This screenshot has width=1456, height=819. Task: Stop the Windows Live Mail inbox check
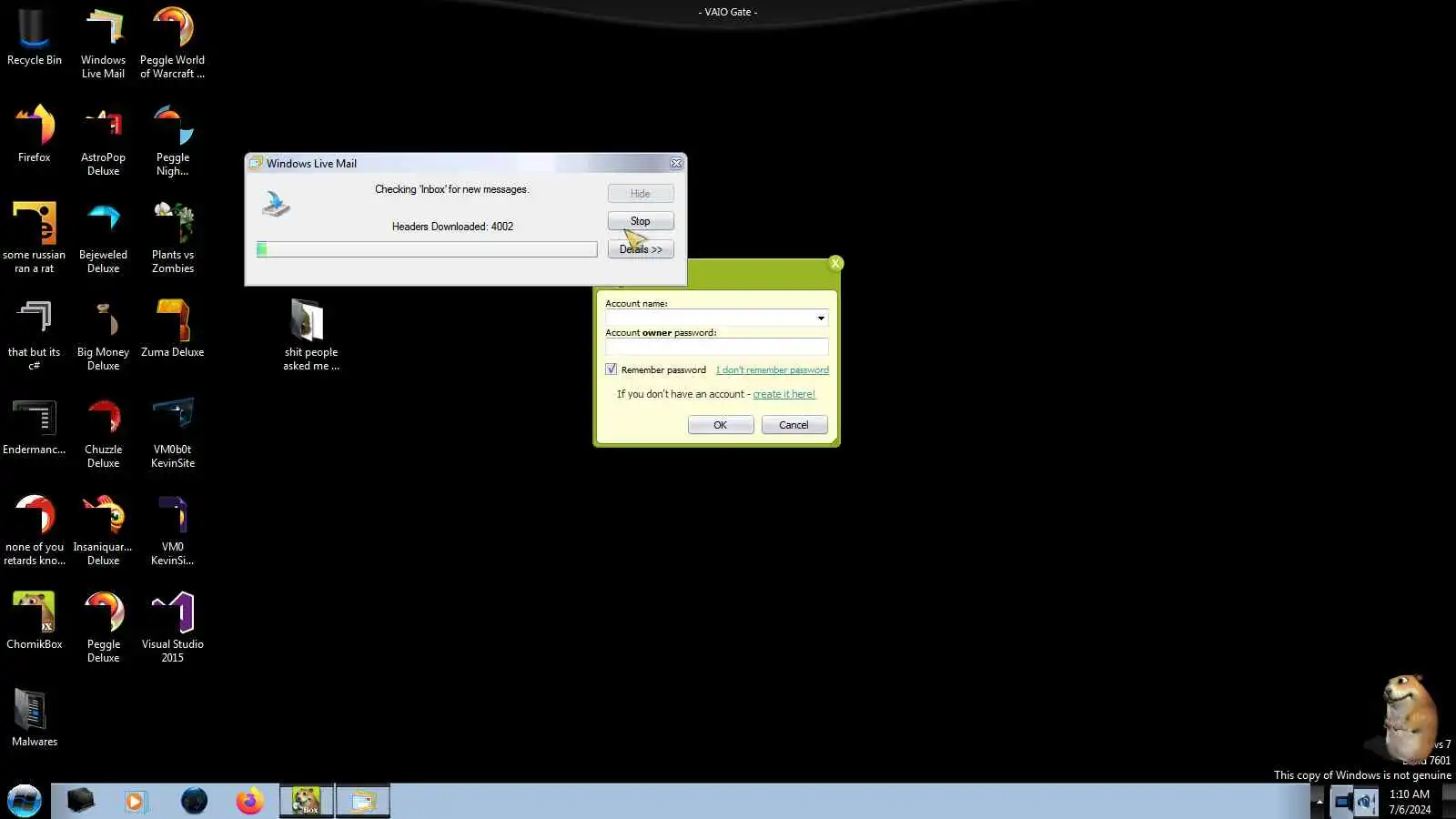click(641, 221)
